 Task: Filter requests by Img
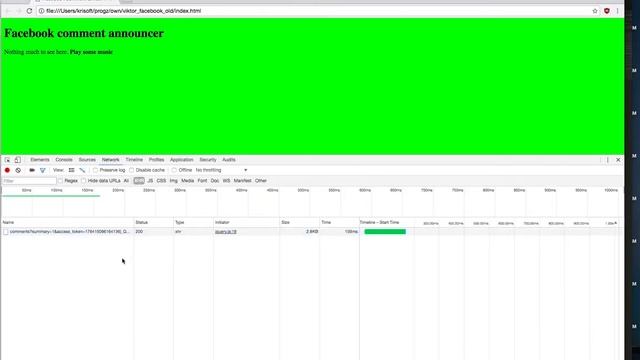coord(173,181)
